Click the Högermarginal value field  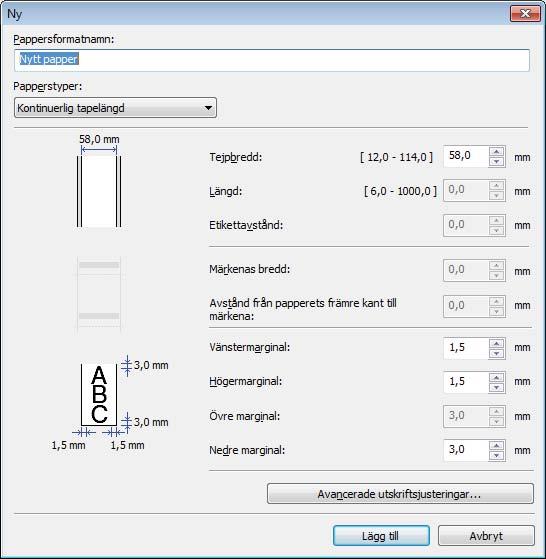(x=465, y=382)
